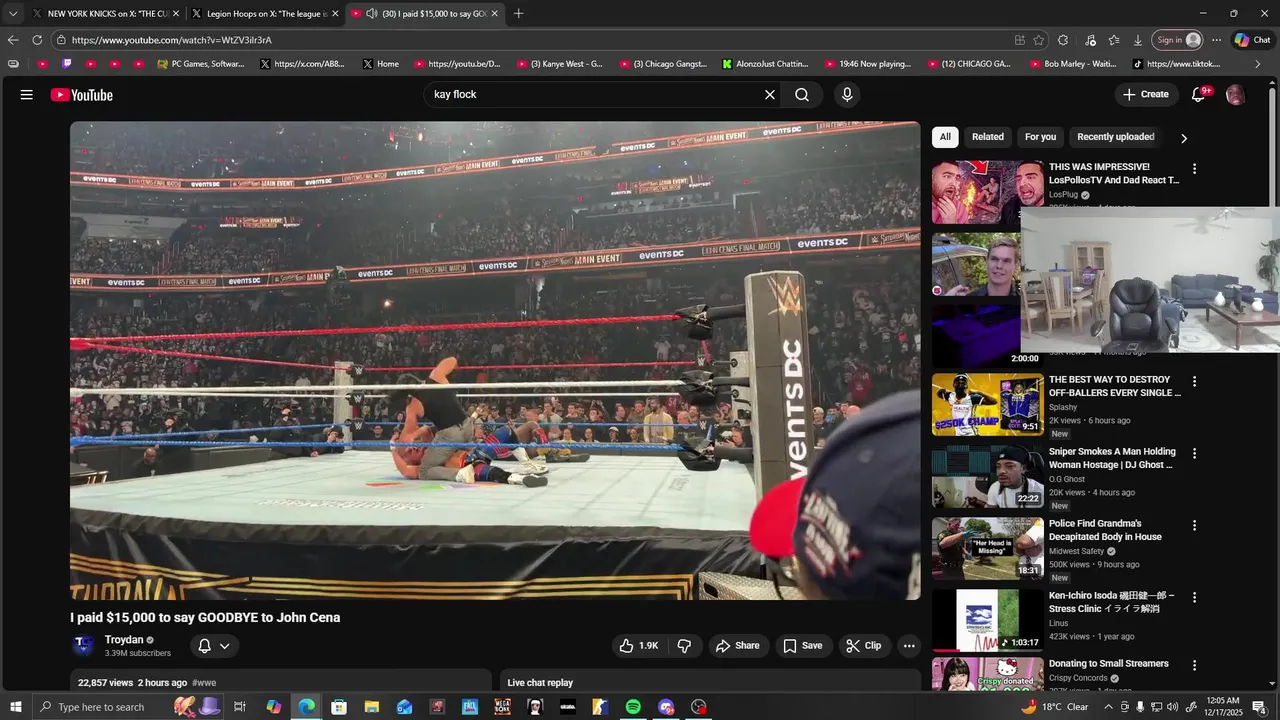
Task: Open 'Sniper Smokes A Man' video thumbnail
Action: click(988, 476)
